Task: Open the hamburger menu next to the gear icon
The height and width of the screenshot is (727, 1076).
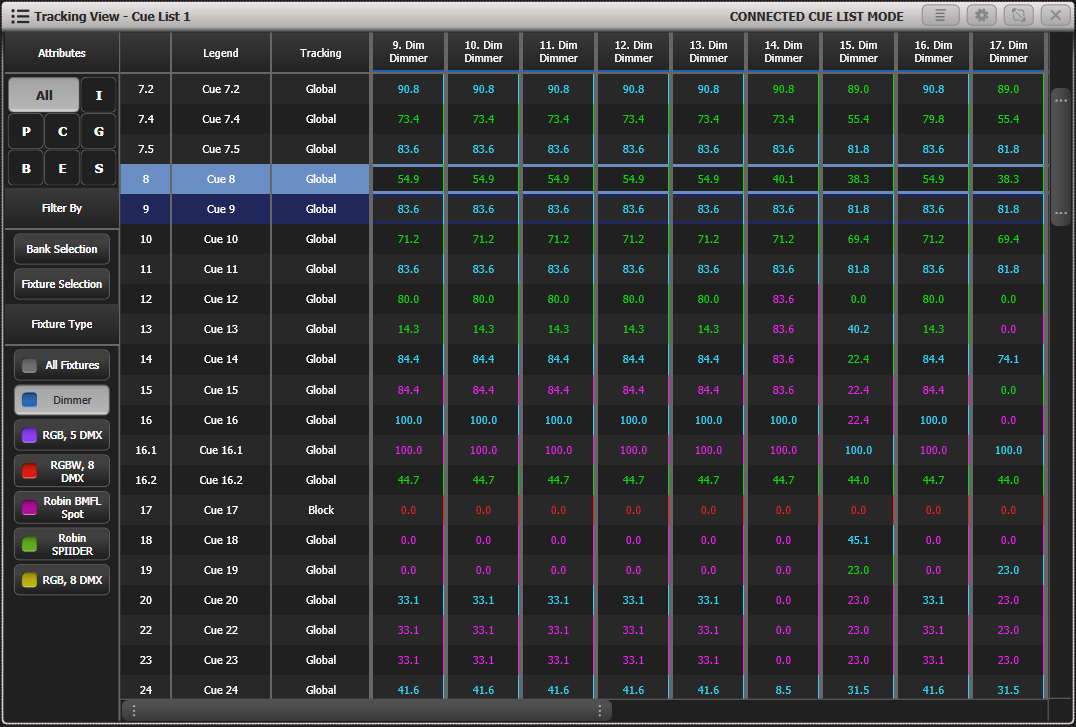Action: pos(943,16)
